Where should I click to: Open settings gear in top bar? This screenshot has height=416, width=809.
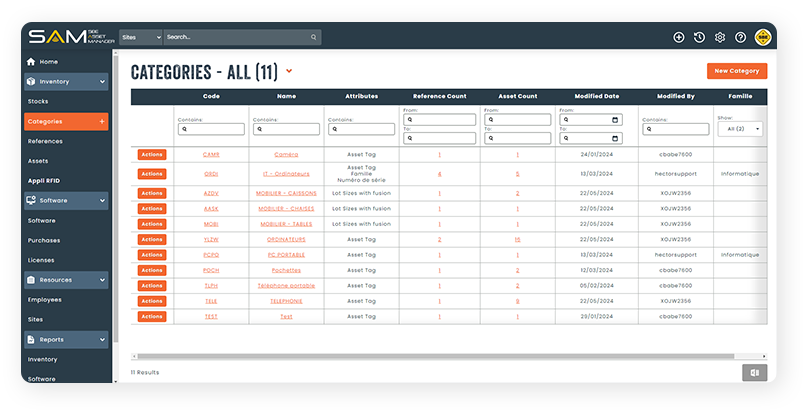tap(719, 37)
